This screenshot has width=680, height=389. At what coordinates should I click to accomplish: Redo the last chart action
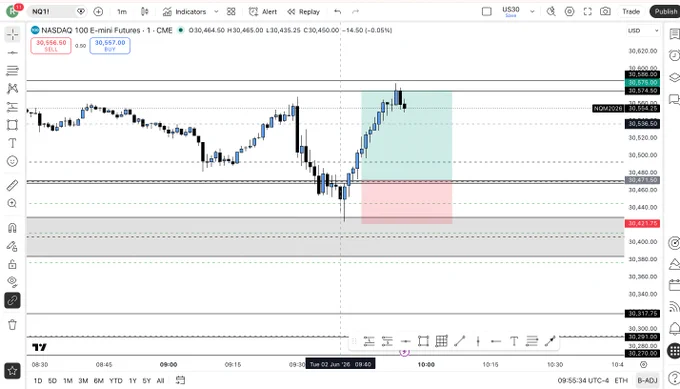(x=355, y=12)
